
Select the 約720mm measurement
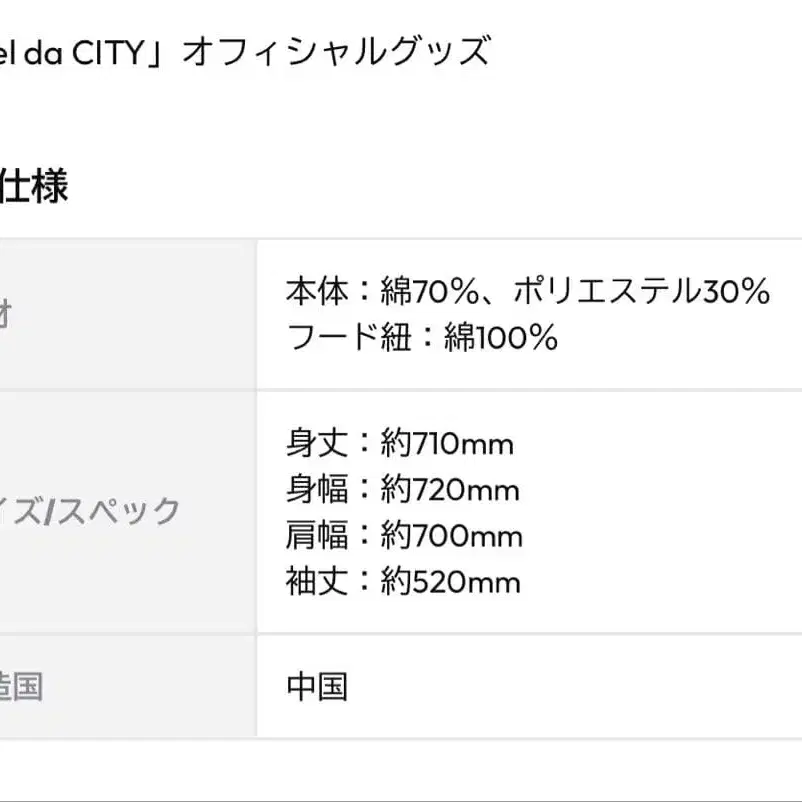click(x=450, y=490)
